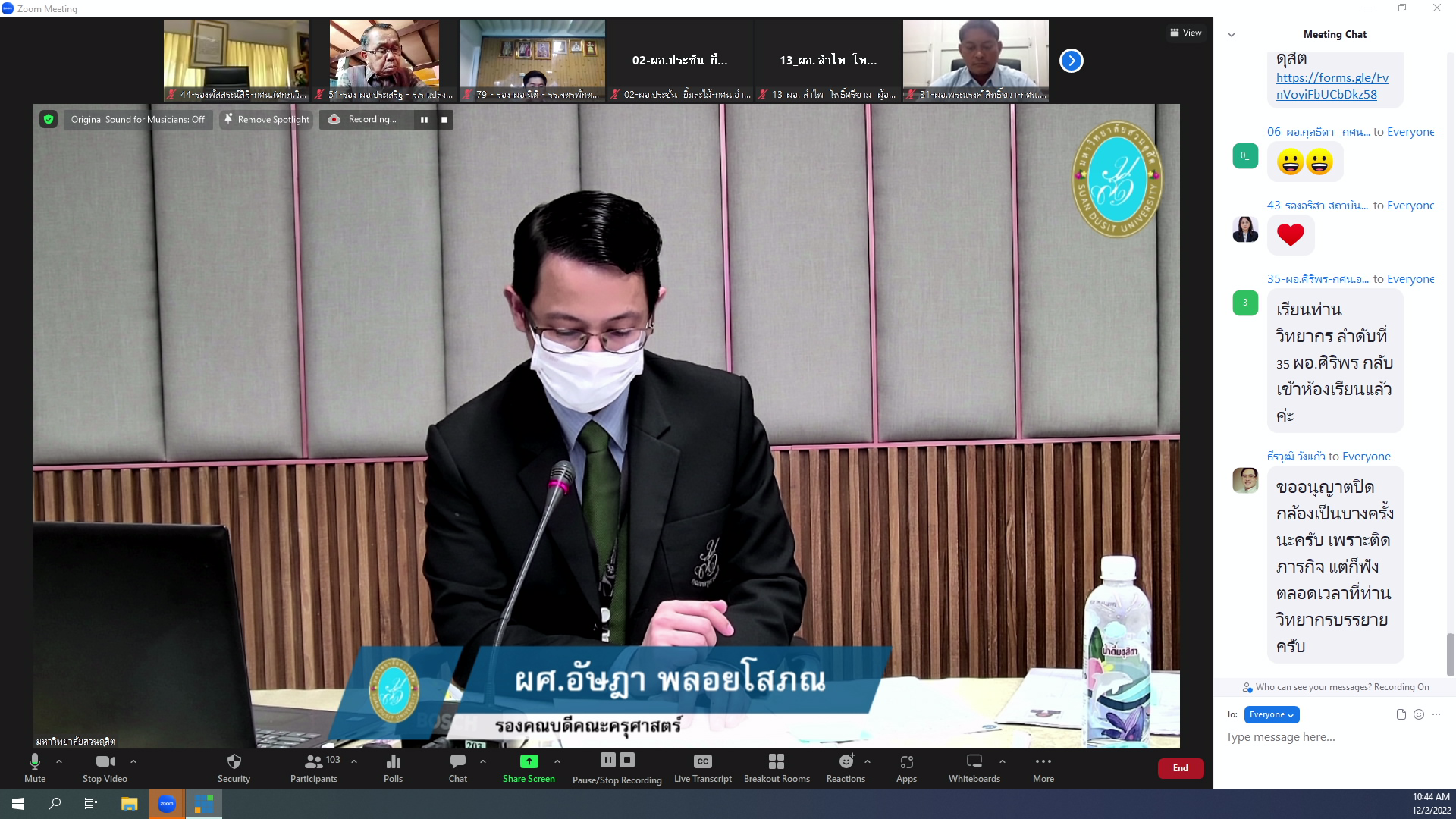
Task: Click the red End meeting button
Action: 1181,768
